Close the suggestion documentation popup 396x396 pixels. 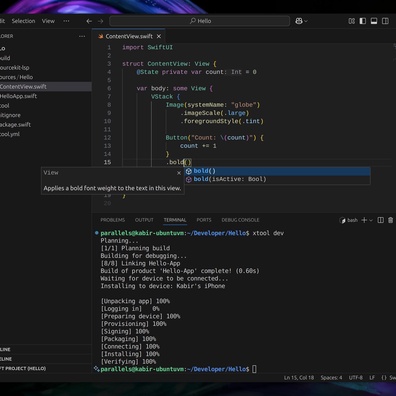pos(179,173)
